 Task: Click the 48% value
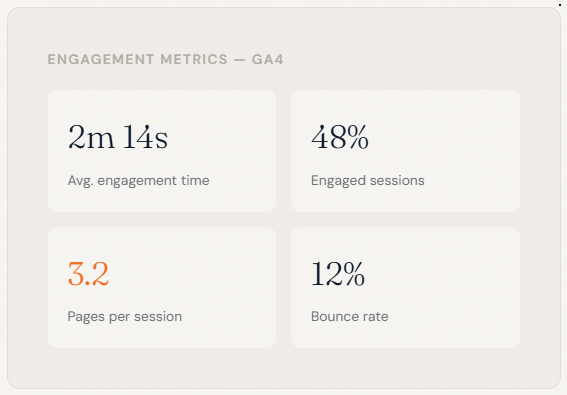pos(340,137)
